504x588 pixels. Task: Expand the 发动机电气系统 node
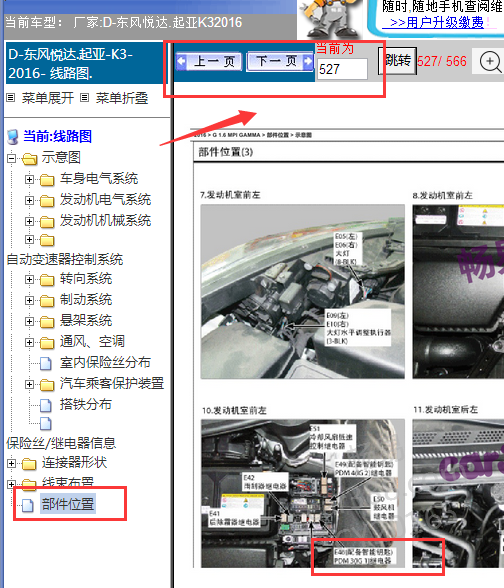click(29, 200)
